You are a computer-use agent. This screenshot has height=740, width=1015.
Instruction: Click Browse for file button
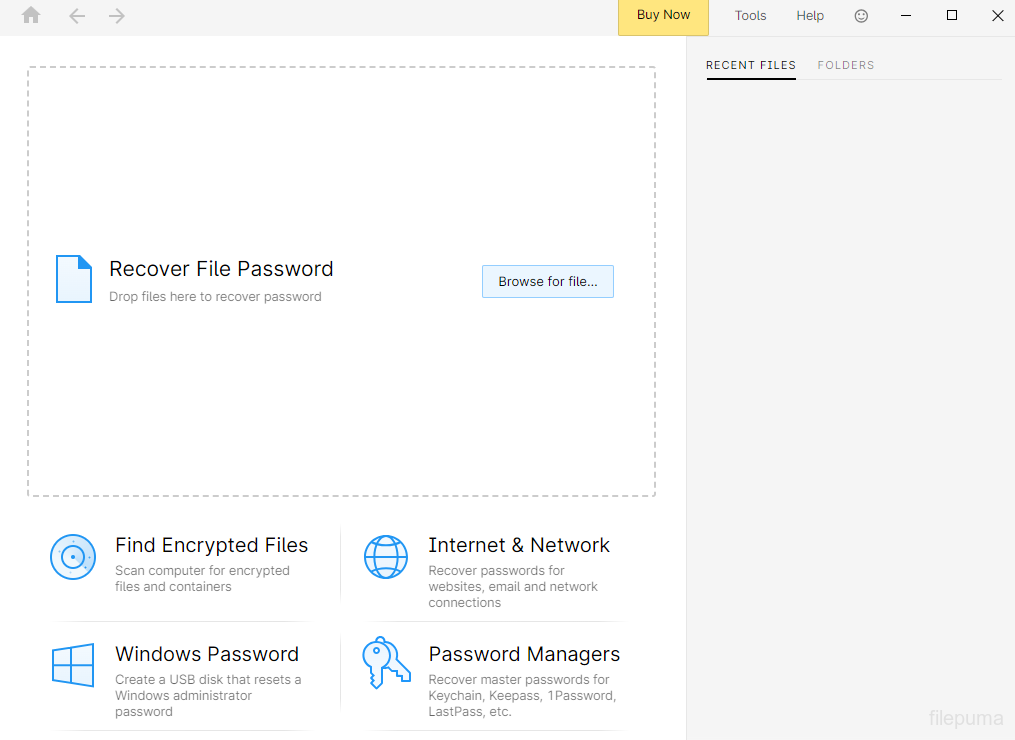click(548, 282)
